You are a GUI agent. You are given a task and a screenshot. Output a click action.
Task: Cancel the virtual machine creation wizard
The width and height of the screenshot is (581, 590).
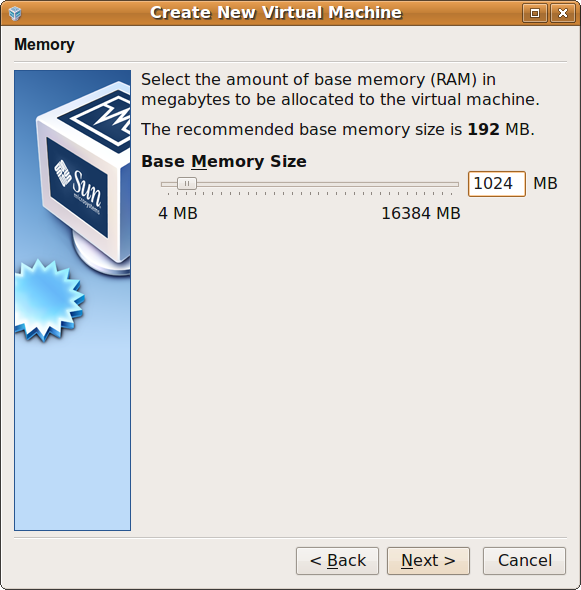[x=525, y=561]
